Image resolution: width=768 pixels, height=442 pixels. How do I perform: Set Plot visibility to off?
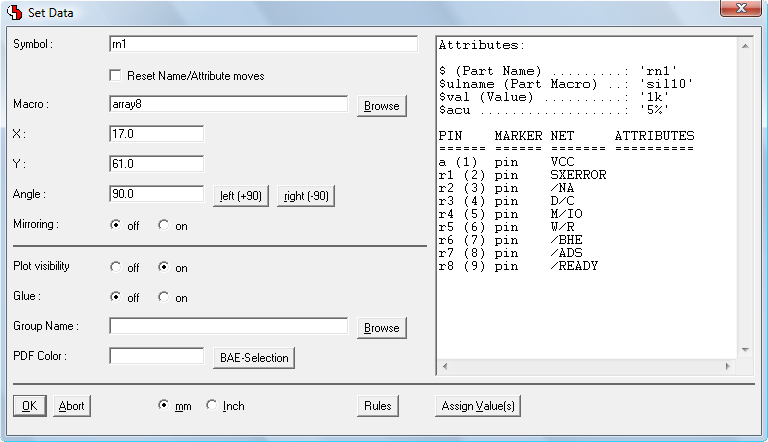(116, 268)
